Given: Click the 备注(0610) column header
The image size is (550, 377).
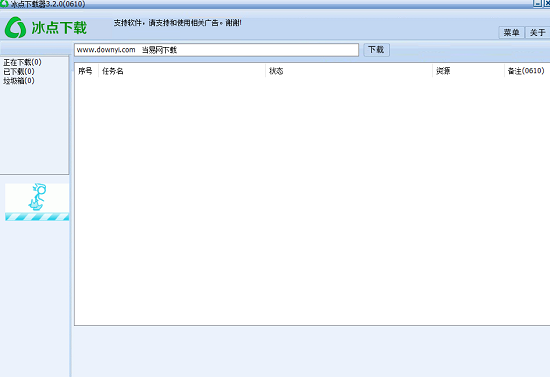Looking at the screenshot, I should pyautogui.click(x=527, y=71).
